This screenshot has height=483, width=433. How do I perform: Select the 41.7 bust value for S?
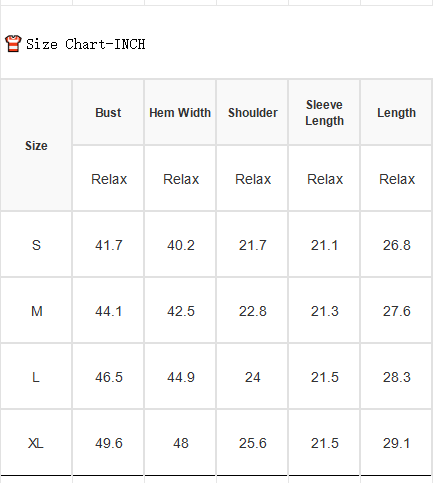(109, 245)
